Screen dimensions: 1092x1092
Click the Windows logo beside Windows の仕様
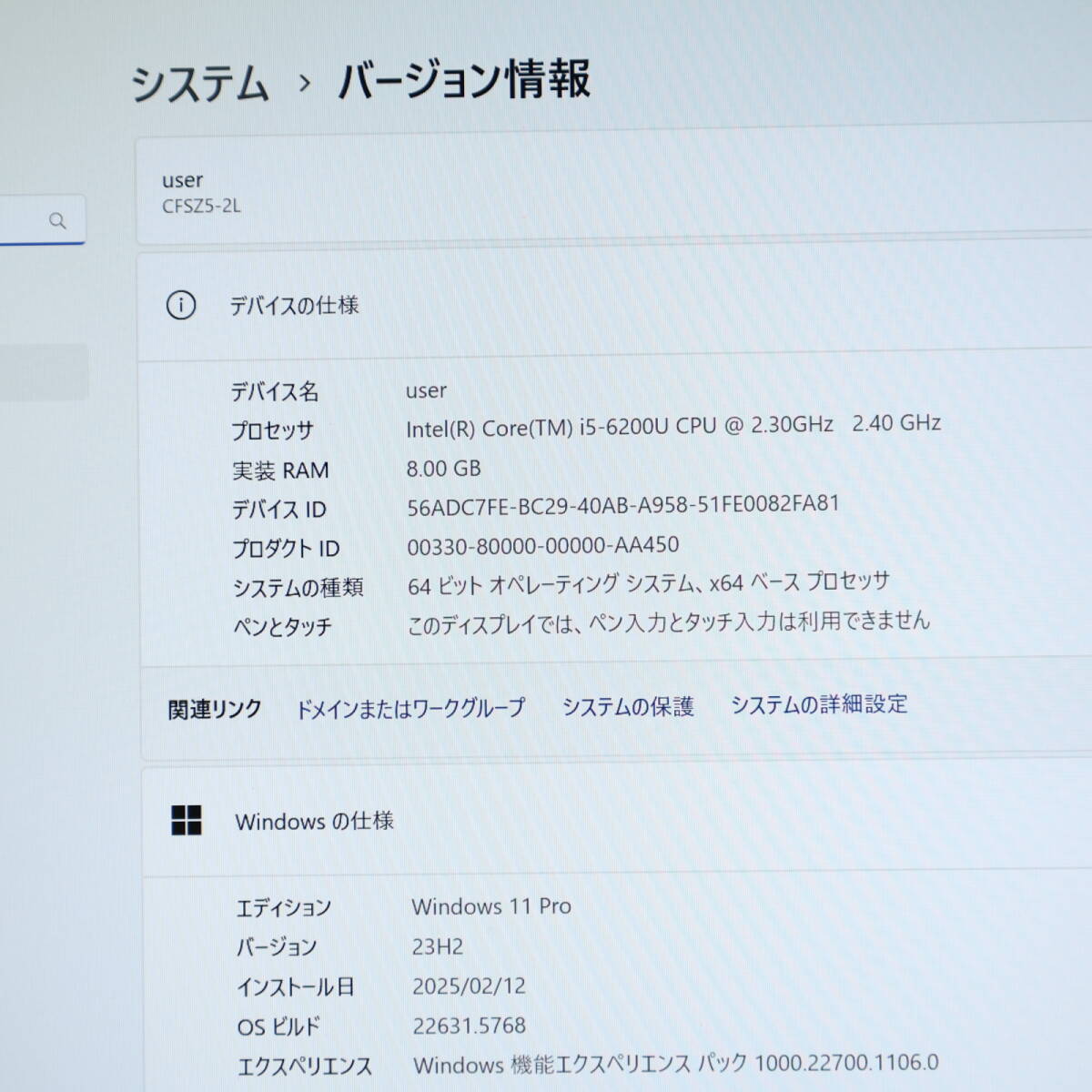(x=187, y=820)
